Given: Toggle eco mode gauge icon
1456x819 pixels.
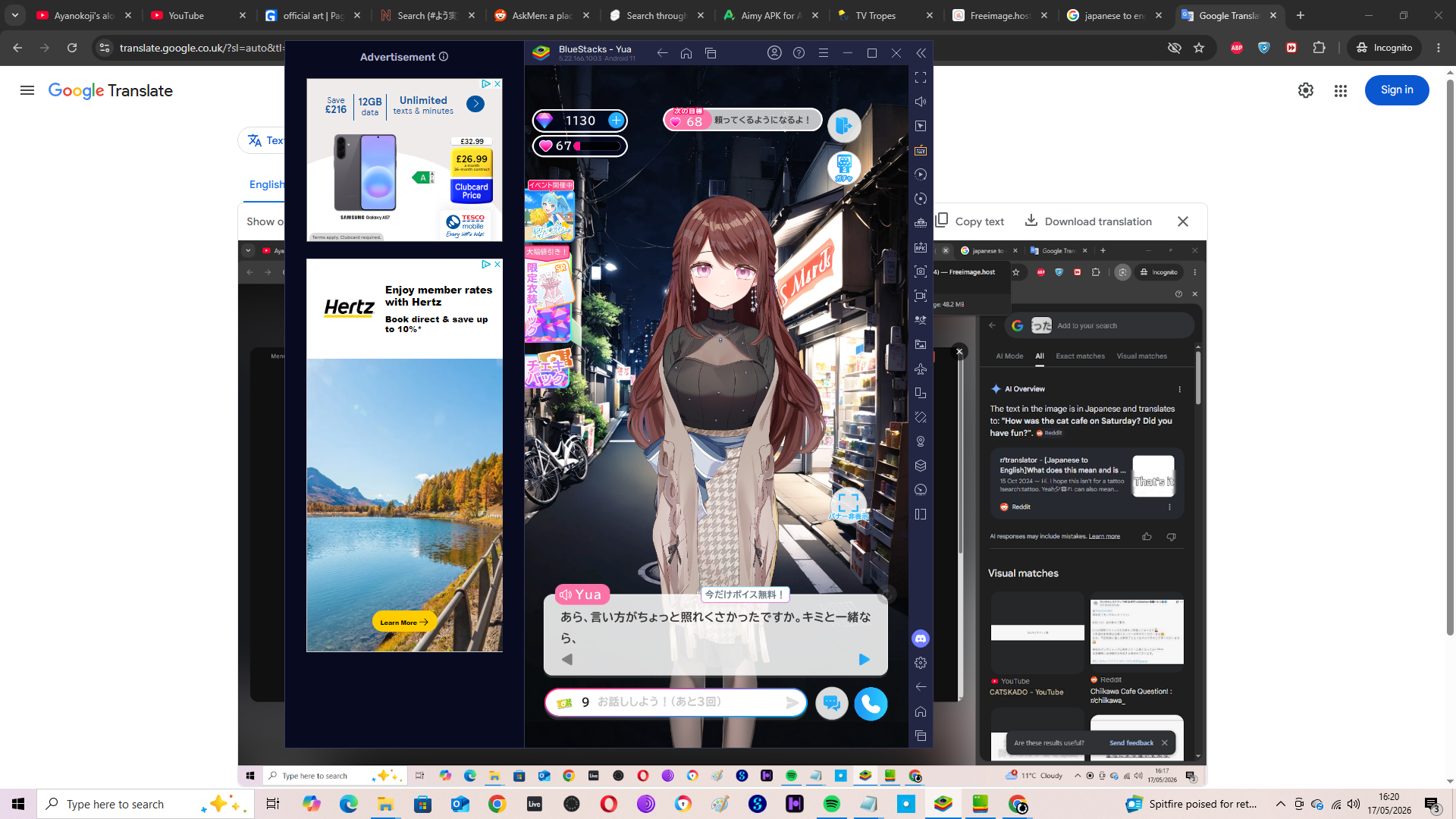Looking at the screenshot, I should click(x=921, y=490).
